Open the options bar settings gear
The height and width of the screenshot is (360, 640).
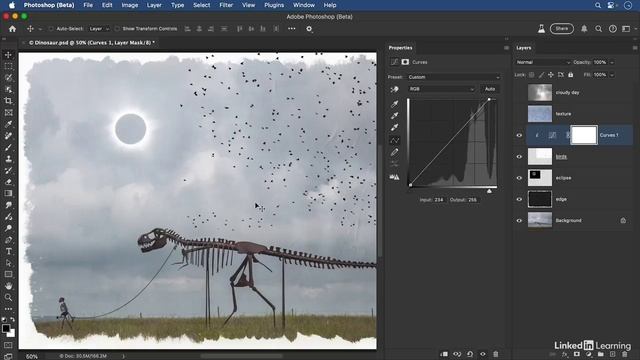pos(309,29)
